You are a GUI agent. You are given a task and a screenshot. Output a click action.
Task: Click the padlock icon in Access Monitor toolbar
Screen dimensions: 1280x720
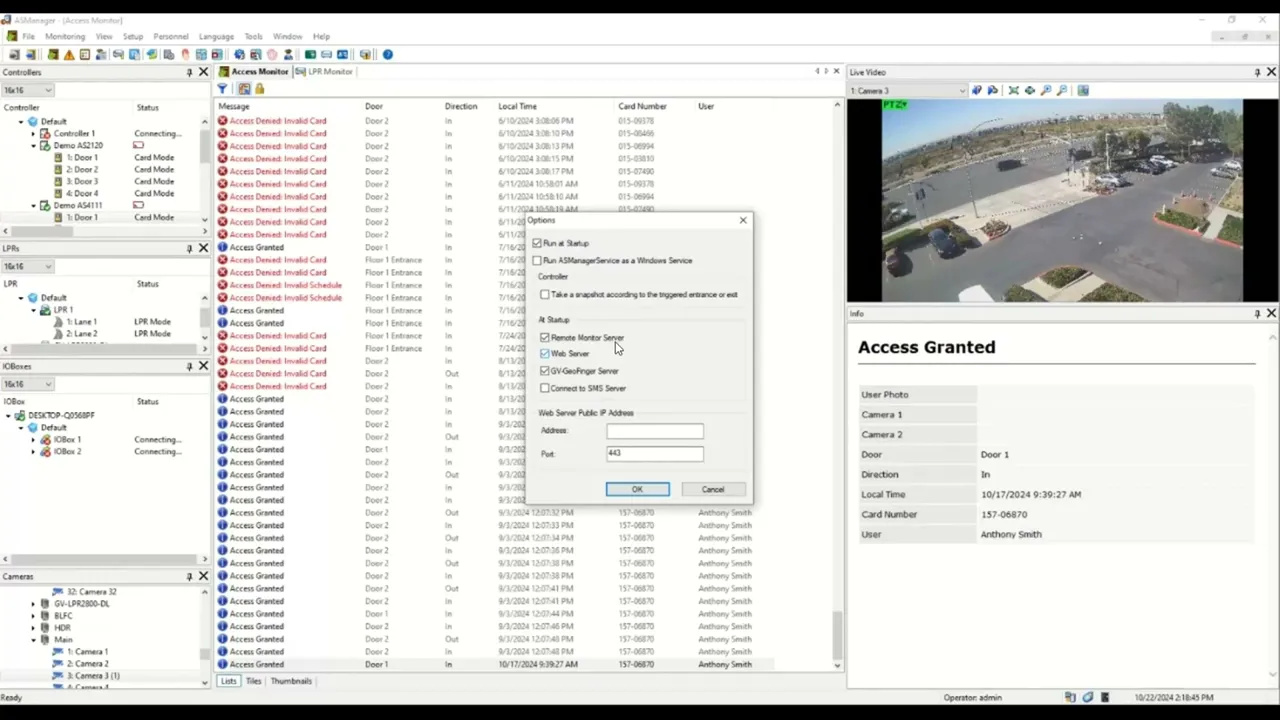point(259,89)
